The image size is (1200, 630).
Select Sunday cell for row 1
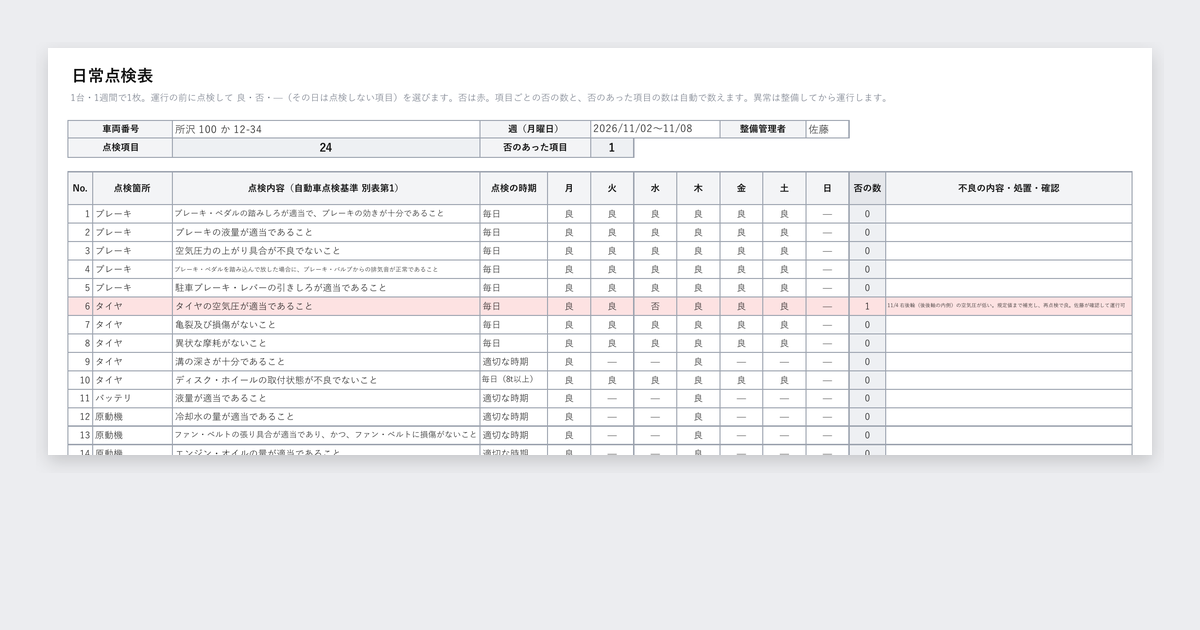[x=827, y=214]
